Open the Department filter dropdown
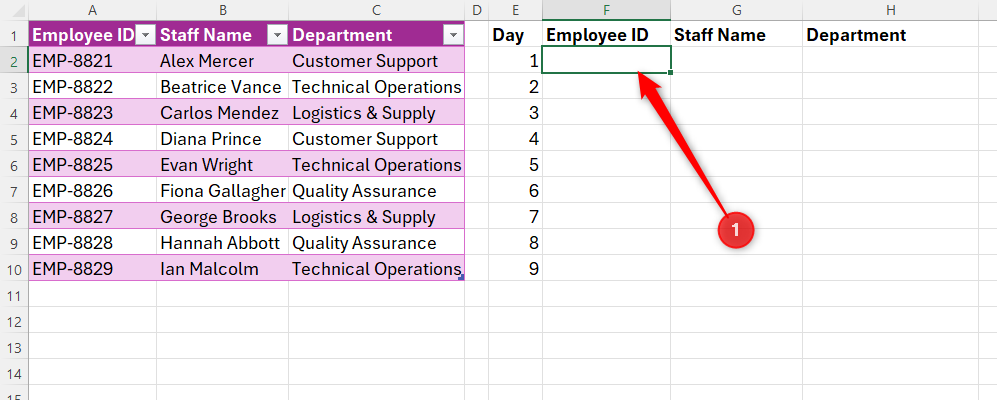Screen dimensions: 997x400 (x=453, y=36)
